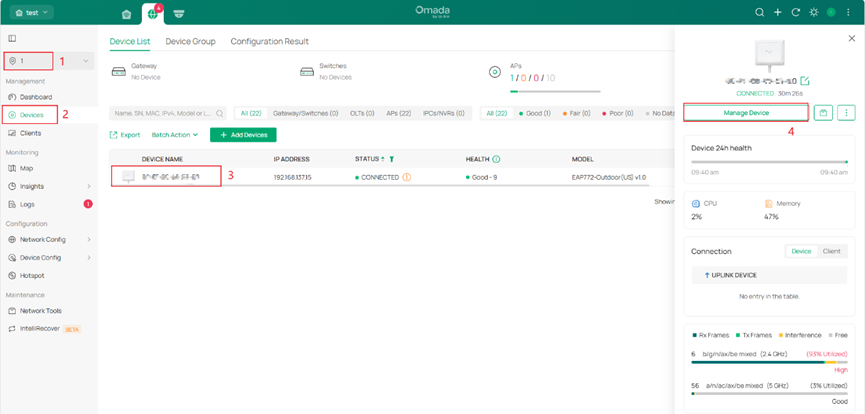865x414 pixels.
Task: Filter by OLTs (0)
Action: pos(362,113)
